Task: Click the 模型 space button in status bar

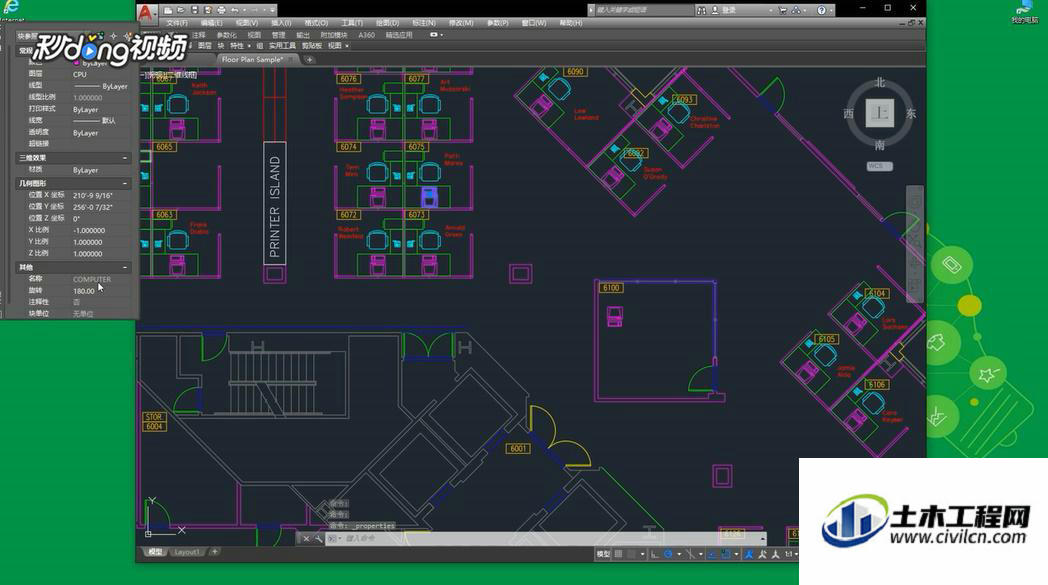Action: 603,554
